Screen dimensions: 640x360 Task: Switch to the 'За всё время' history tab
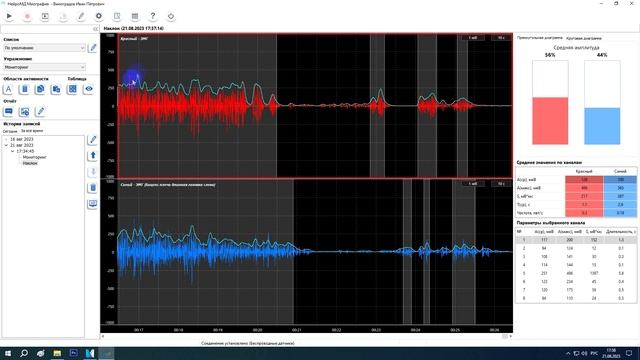pos(32,131)
